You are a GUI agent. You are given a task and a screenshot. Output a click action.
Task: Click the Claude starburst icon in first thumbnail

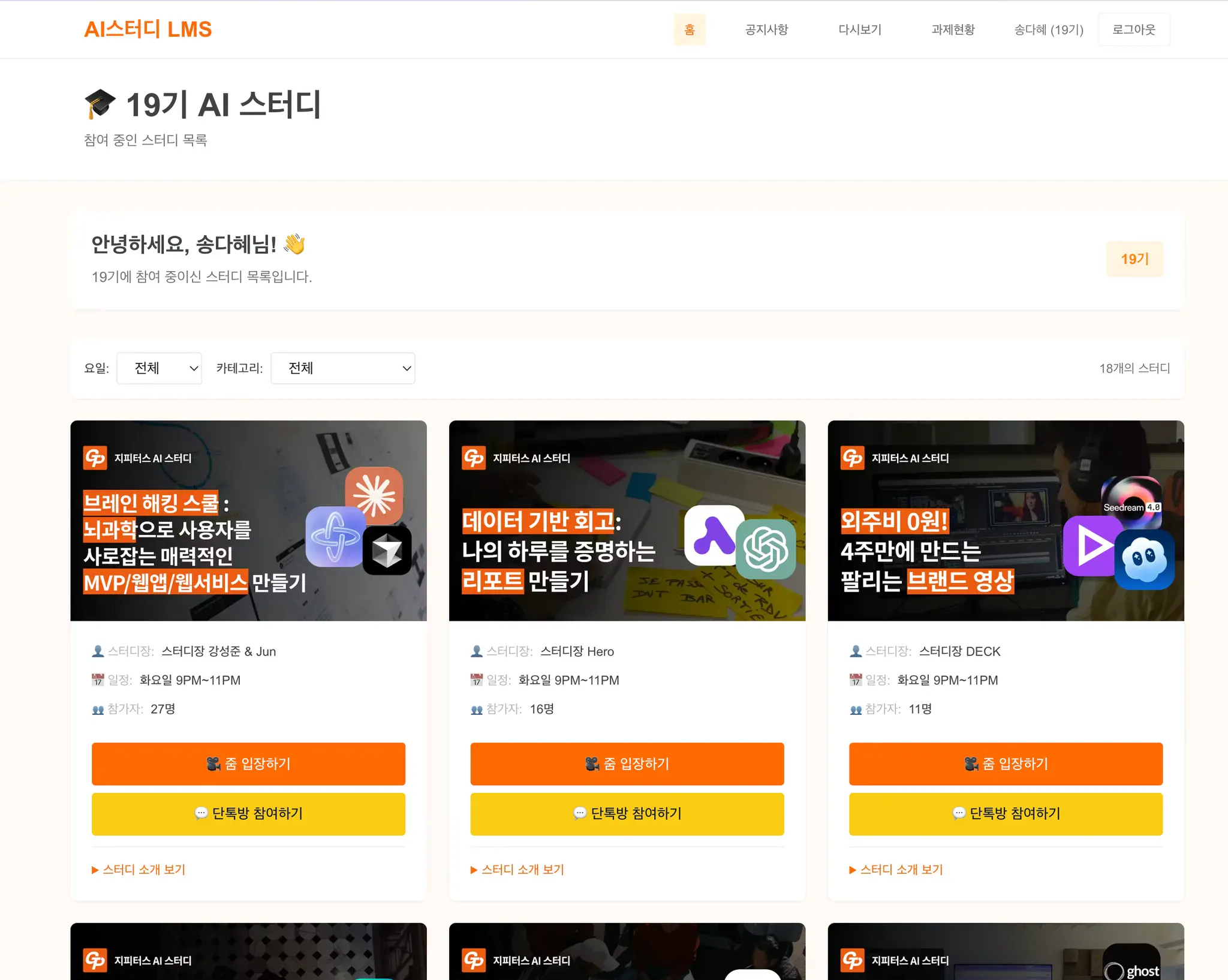374,496
